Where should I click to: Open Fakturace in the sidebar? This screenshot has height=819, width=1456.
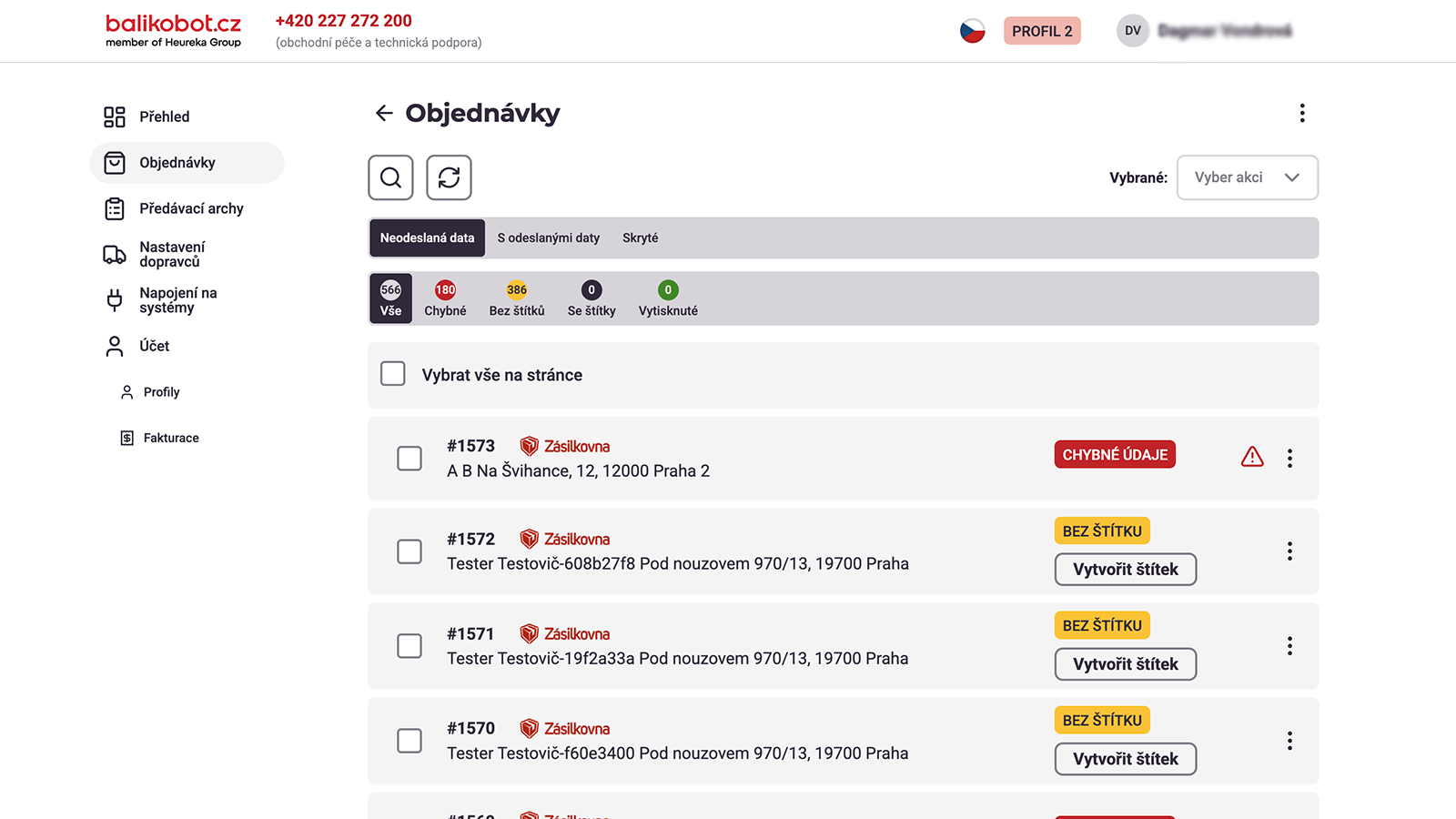[x=159, y=438]
